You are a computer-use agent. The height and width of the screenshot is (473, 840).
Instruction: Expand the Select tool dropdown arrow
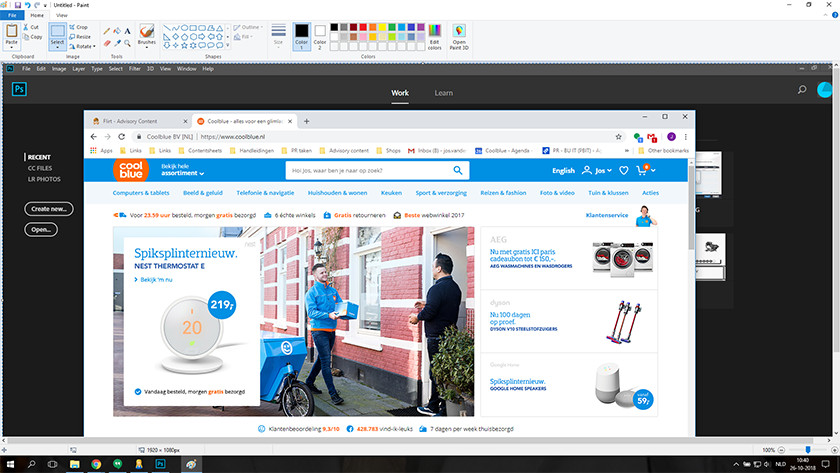pos(57,49)
